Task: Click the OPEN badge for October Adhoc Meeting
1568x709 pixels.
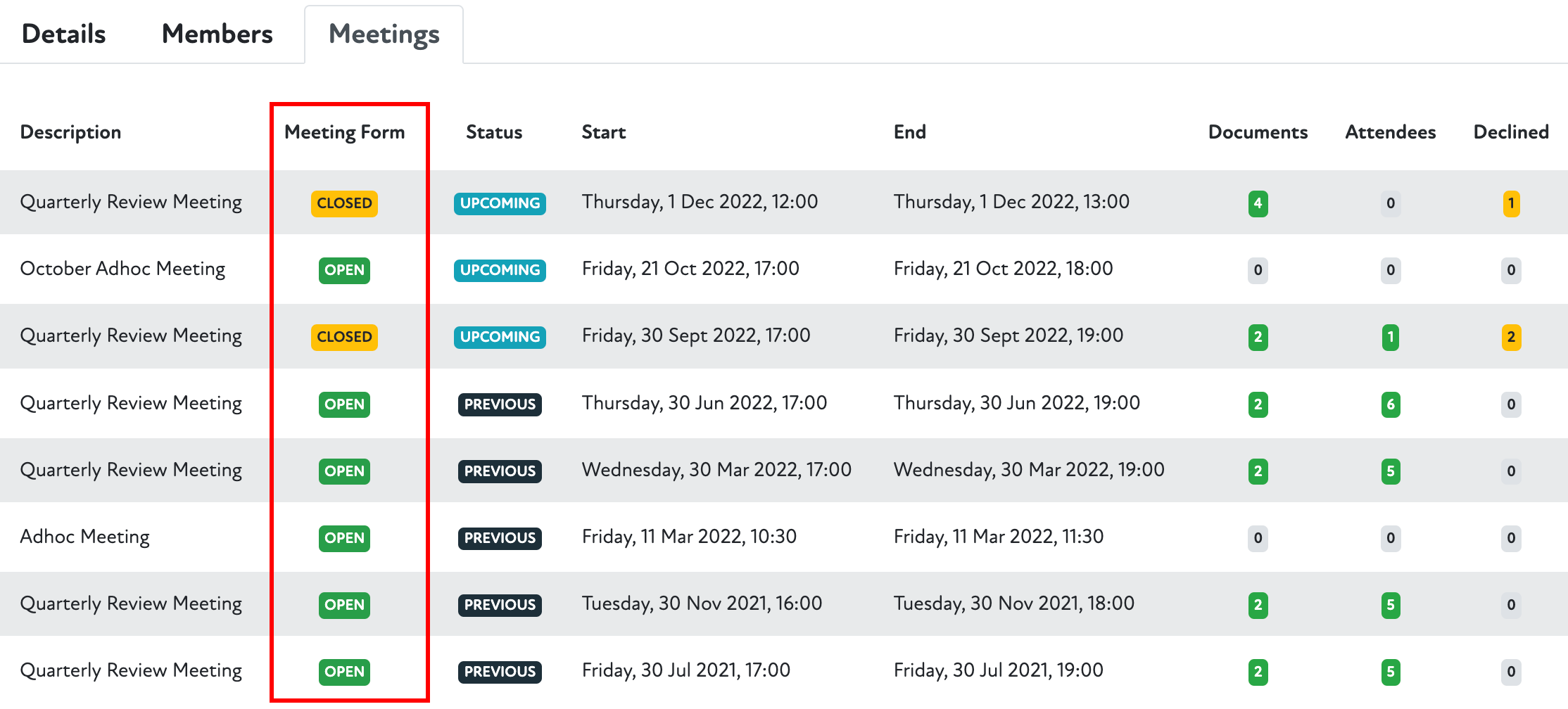Action: click(x=344, y=270)
